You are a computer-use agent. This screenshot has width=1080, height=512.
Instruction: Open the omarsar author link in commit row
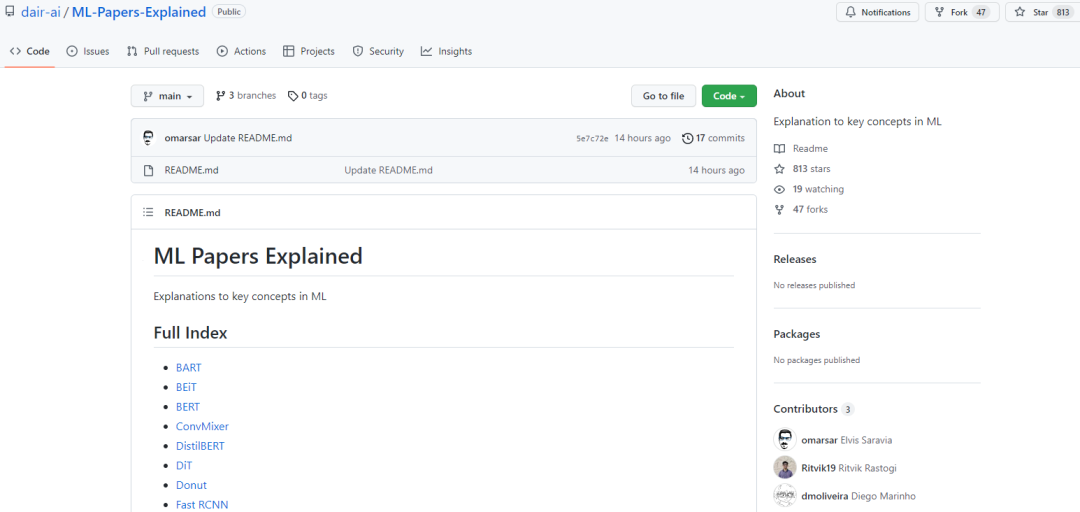click(183, 138)
